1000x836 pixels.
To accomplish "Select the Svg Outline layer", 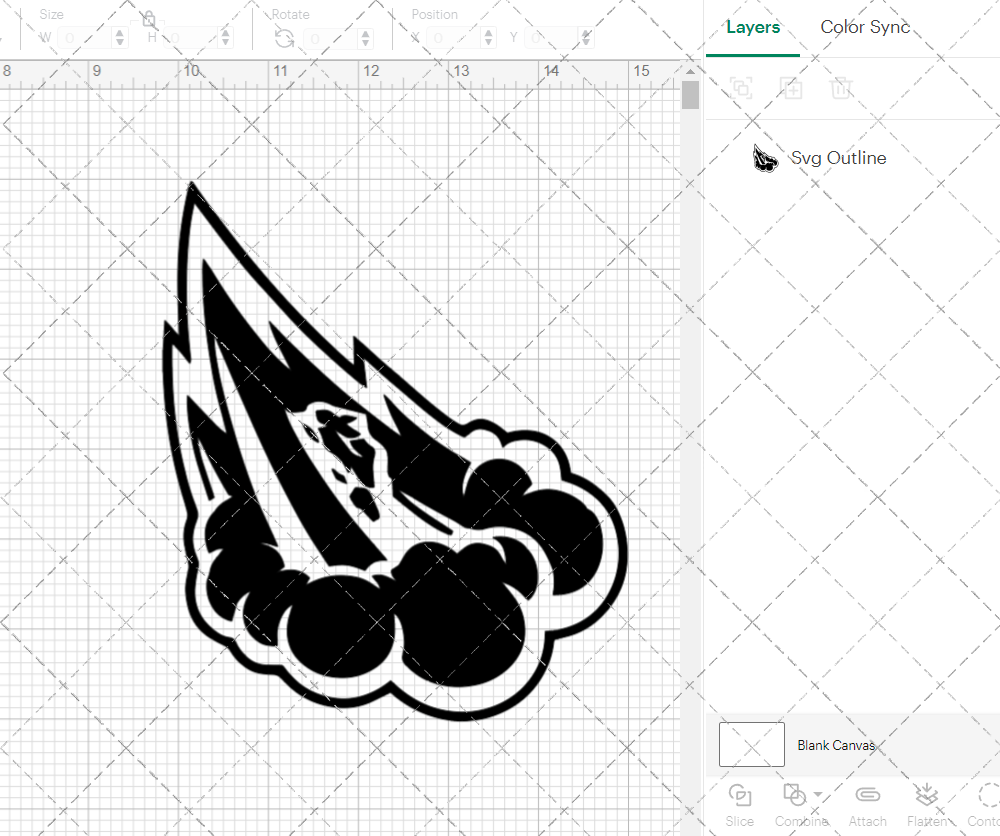I will point(839,158).
